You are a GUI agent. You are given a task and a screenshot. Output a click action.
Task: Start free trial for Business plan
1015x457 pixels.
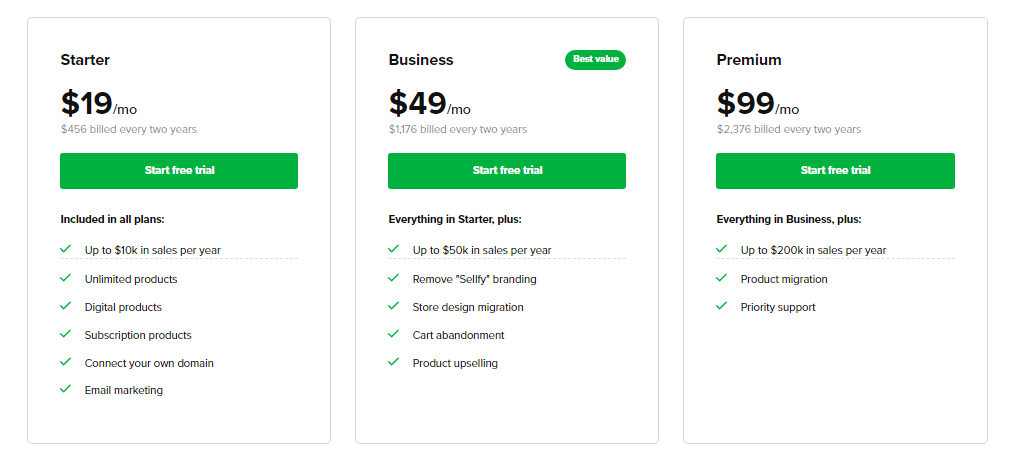tap(507, 171)
